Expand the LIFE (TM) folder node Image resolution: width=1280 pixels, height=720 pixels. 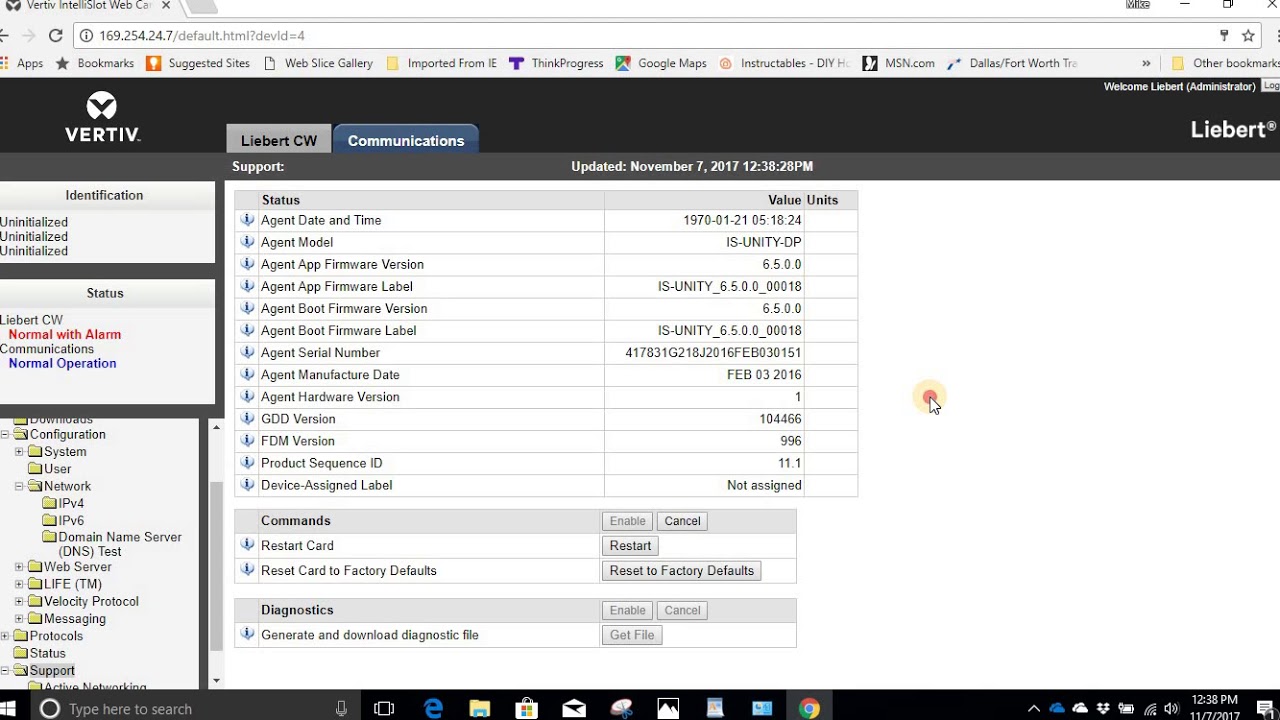tap(19, 584)
